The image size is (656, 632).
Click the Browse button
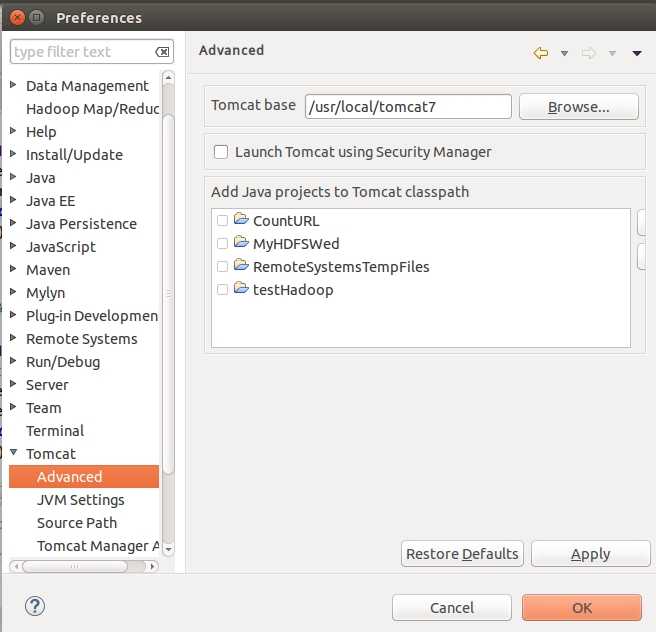(579, 107)
